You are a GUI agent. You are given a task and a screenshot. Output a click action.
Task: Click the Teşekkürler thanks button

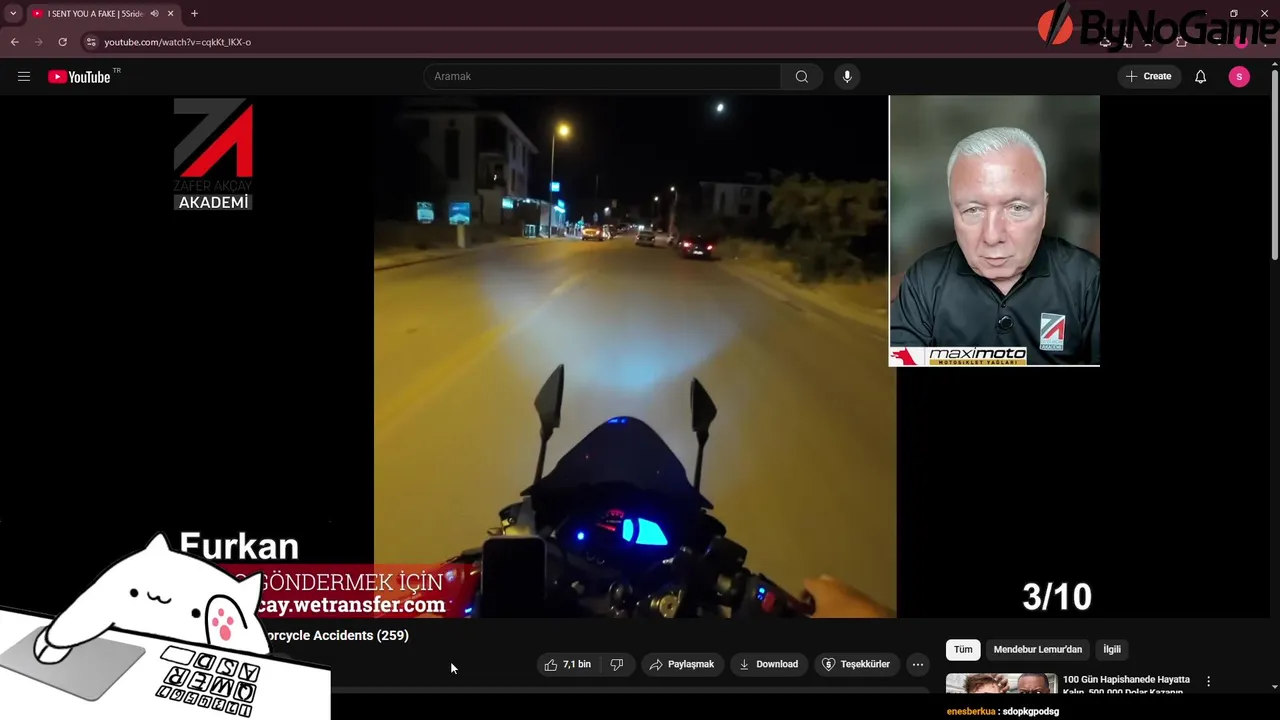click(855, 664)
